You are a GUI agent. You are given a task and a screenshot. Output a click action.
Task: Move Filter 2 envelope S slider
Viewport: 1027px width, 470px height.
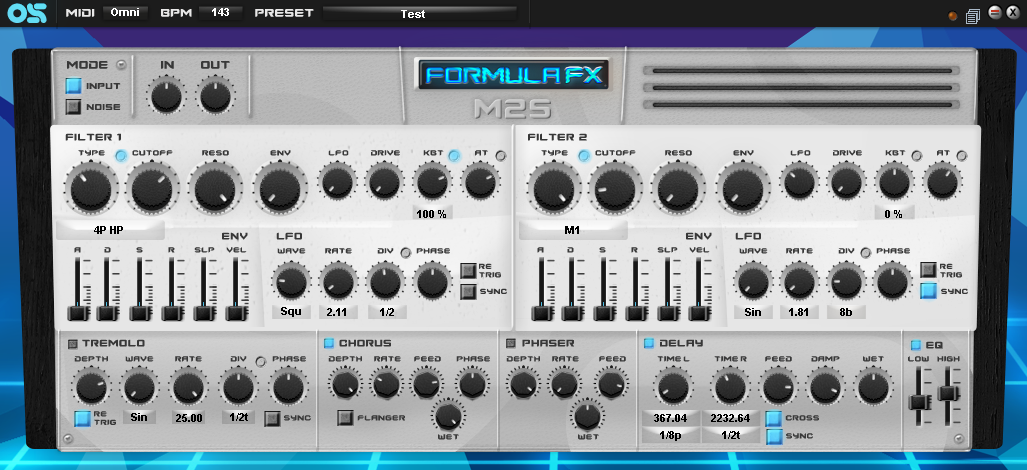pyautogui.click(x=604, y=313)
